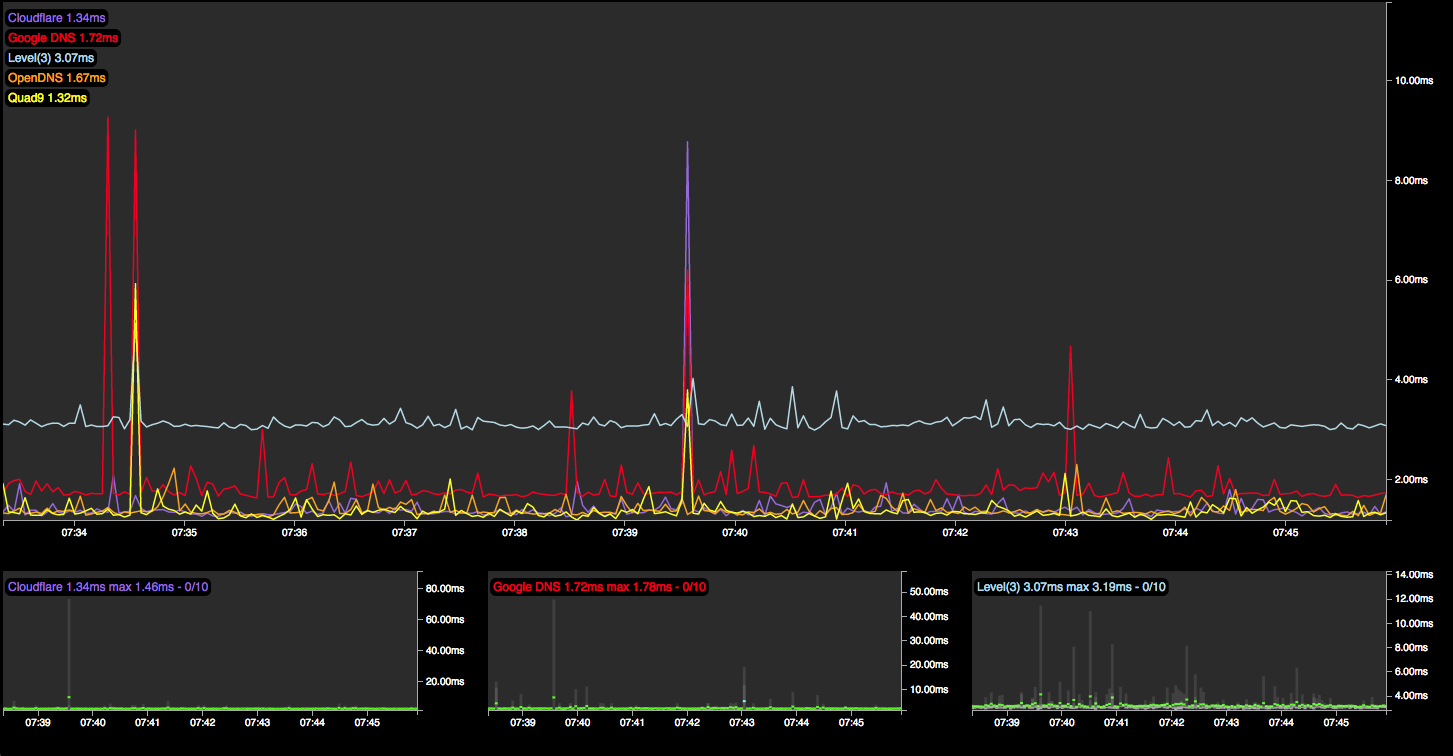Select the 07:42 time label on main chart
Image resolution: width=1453 pixels, height=756 pixels.
[955, 534]
